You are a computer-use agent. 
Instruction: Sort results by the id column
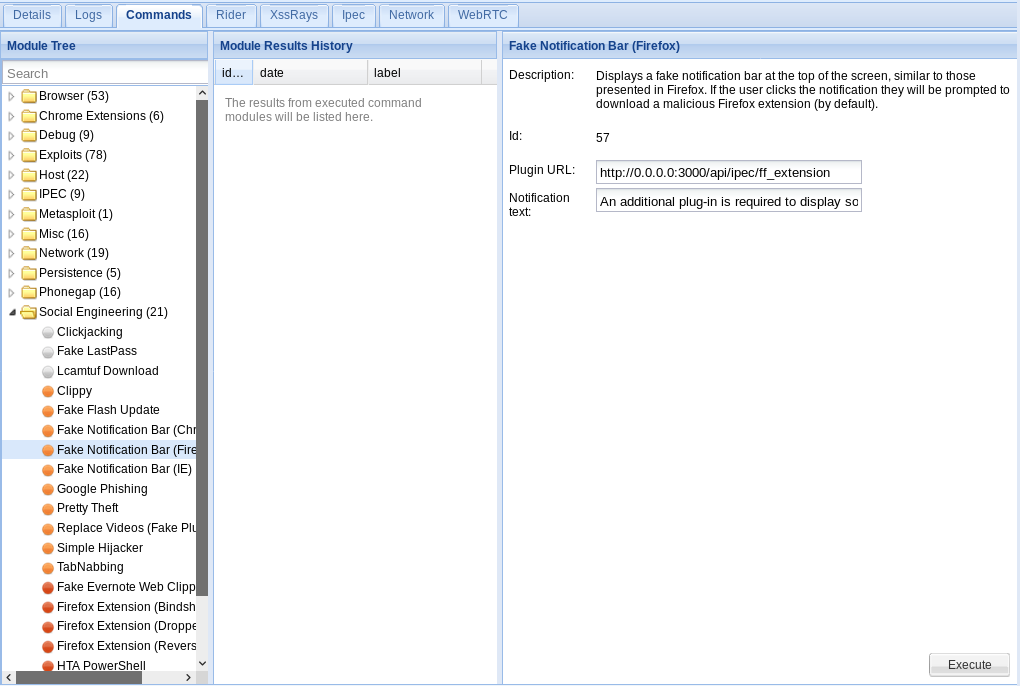[x=234, y=73]
